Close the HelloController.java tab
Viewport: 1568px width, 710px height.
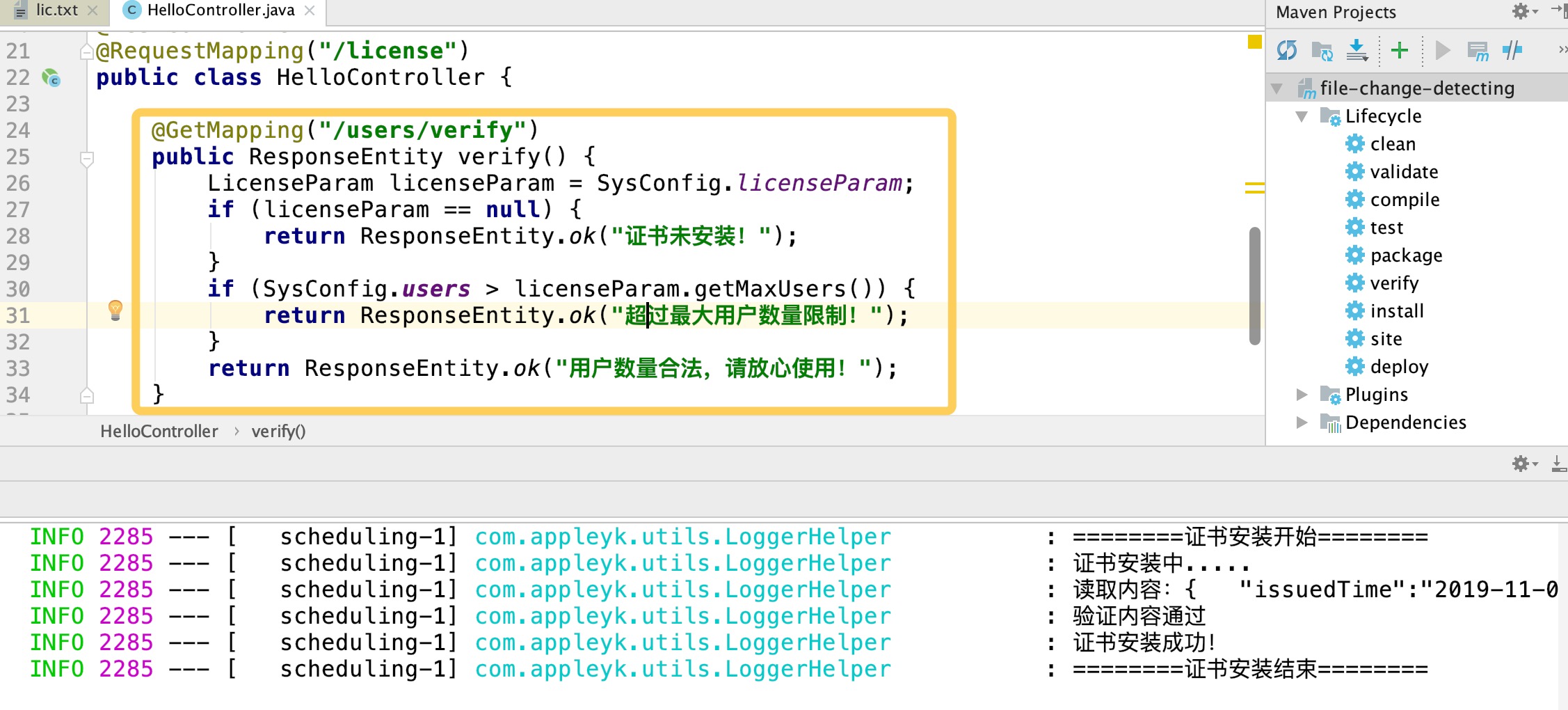308,10
